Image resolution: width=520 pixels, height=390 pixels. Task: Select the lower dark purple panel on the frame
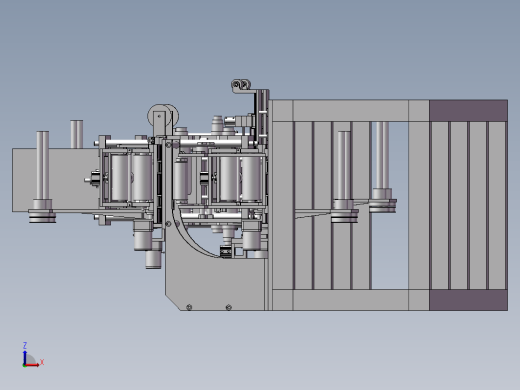[468, 300]
